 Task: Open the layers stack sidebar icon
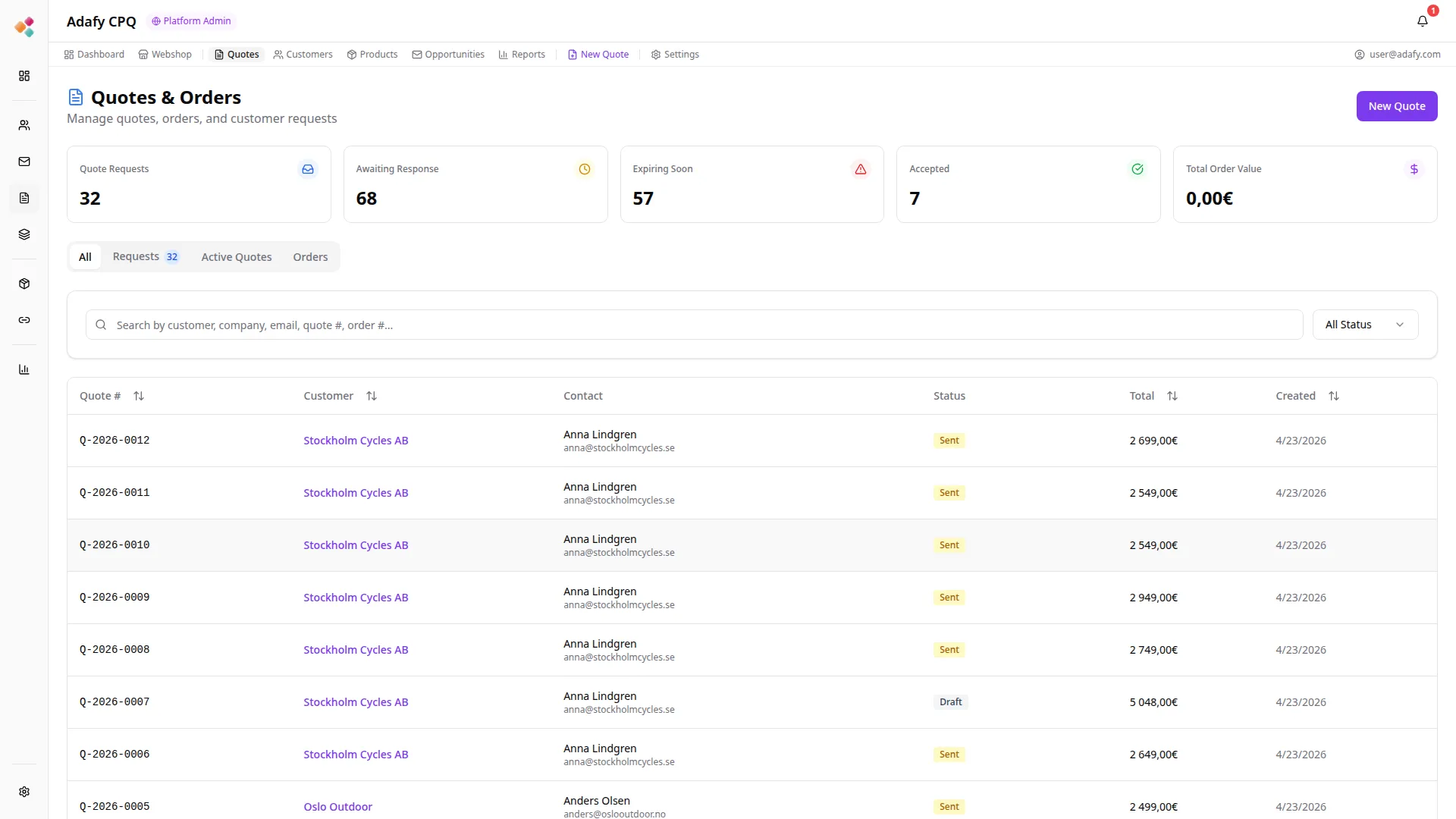tap(24, 234)
